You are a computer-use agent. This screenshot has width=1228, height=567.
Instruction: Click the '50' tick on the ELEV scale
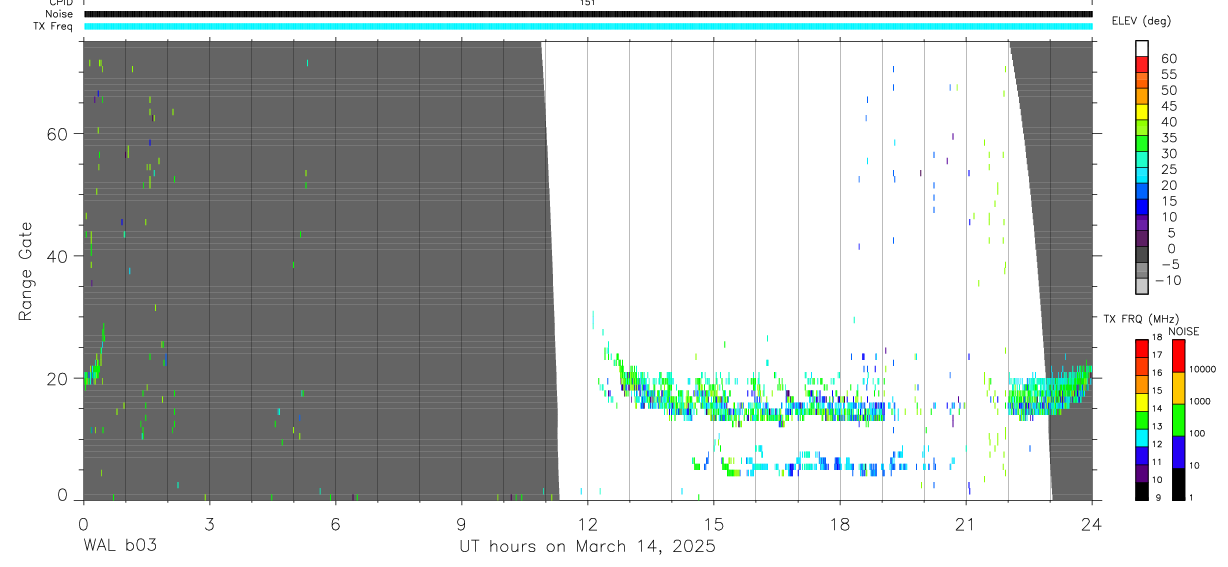coord(1168,91)
